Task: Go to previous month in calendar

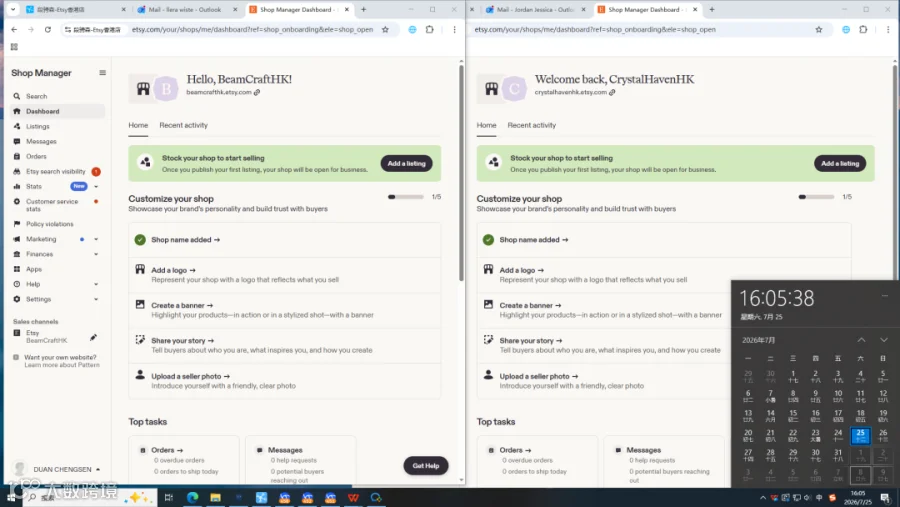Action: [x=861, y=340]
